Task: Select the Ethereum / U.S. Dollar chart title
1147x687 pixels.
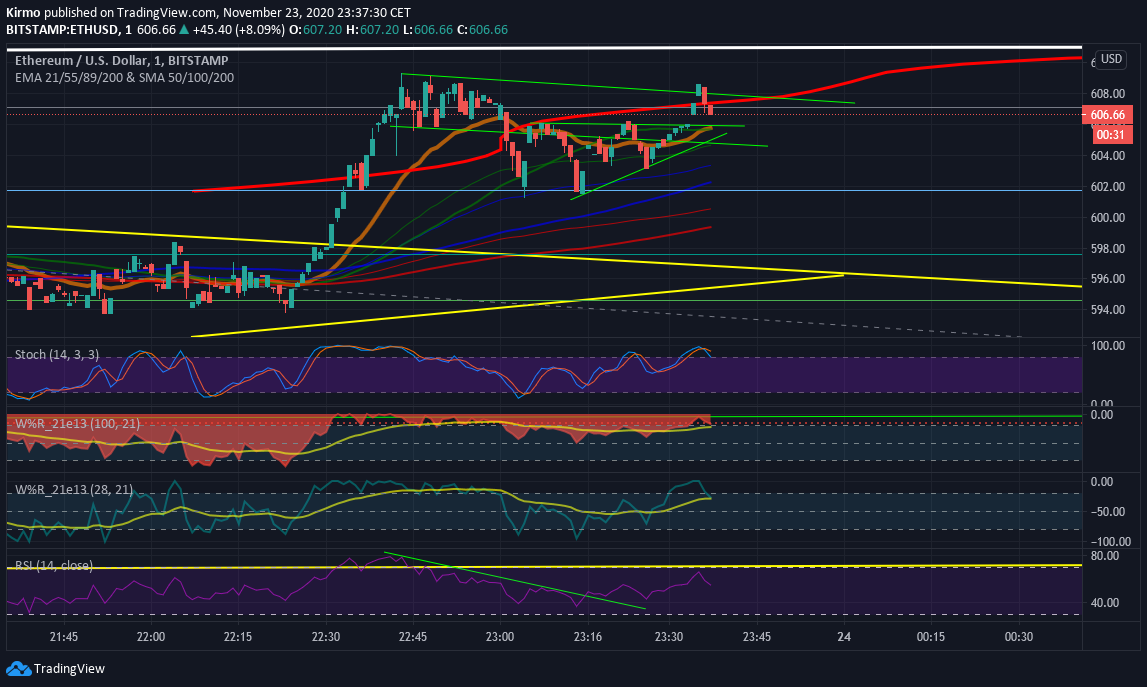Action: 121,60
